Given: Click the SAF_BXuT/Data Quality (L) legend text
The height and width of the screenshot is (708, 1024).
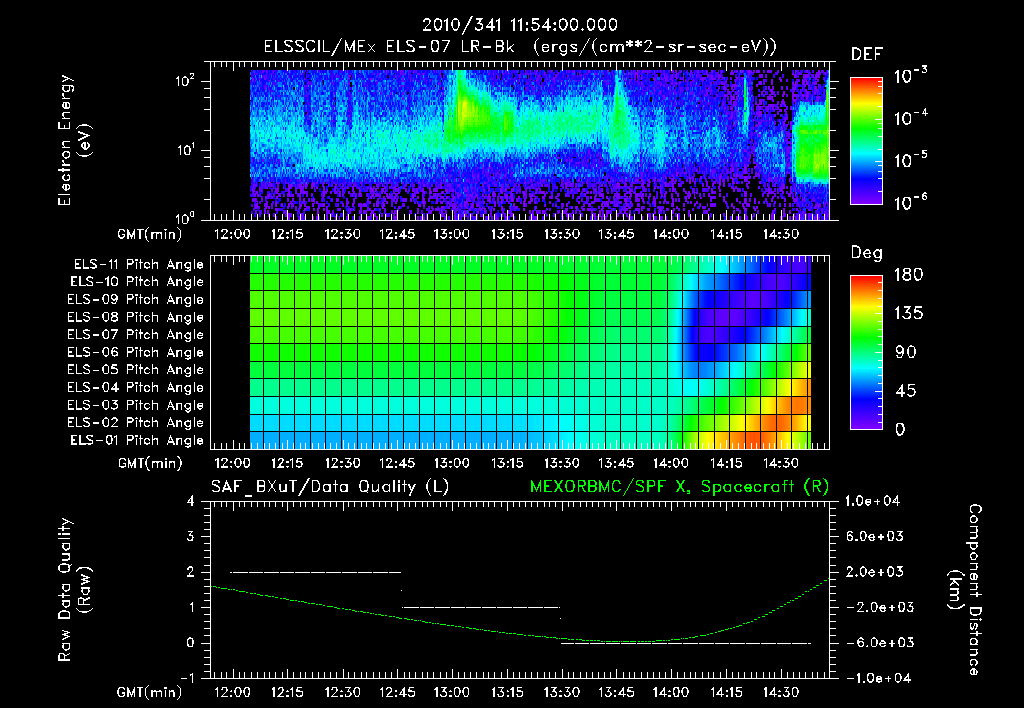Looking at the screenshot, I should click(x=330, y=487).
